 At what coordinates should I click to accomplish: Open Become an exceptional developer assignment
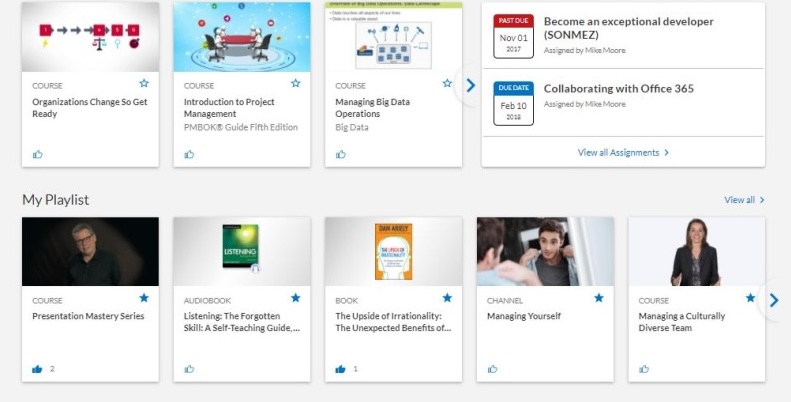(628, 28)
